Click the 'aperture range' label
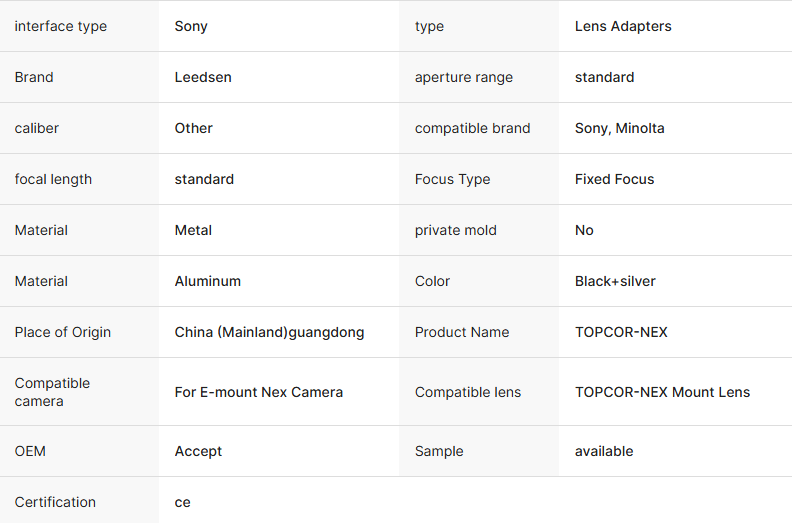Screen dimensions: 792x523 [464, 77]
